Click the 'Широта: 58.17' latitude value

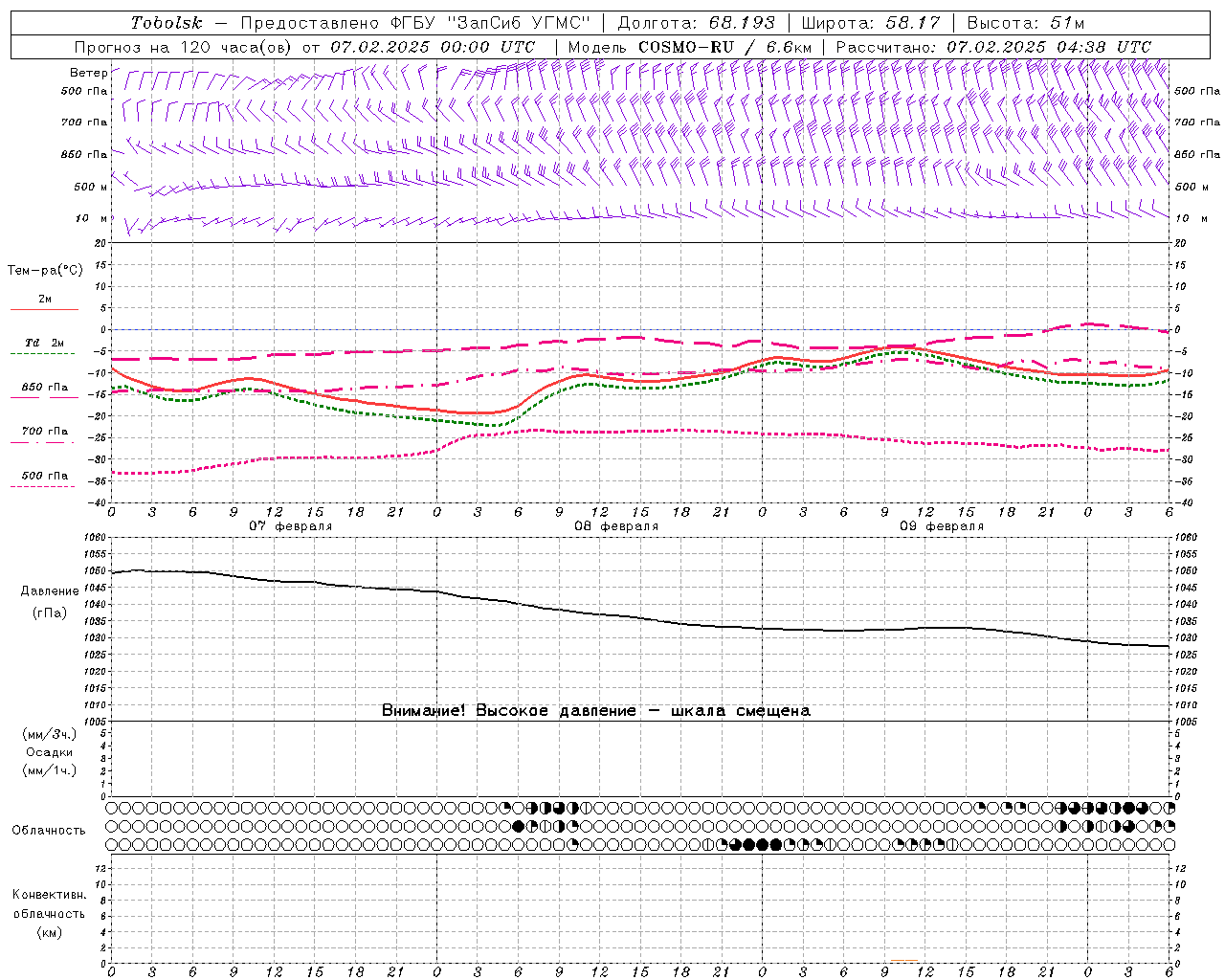[x=871, y=23]
